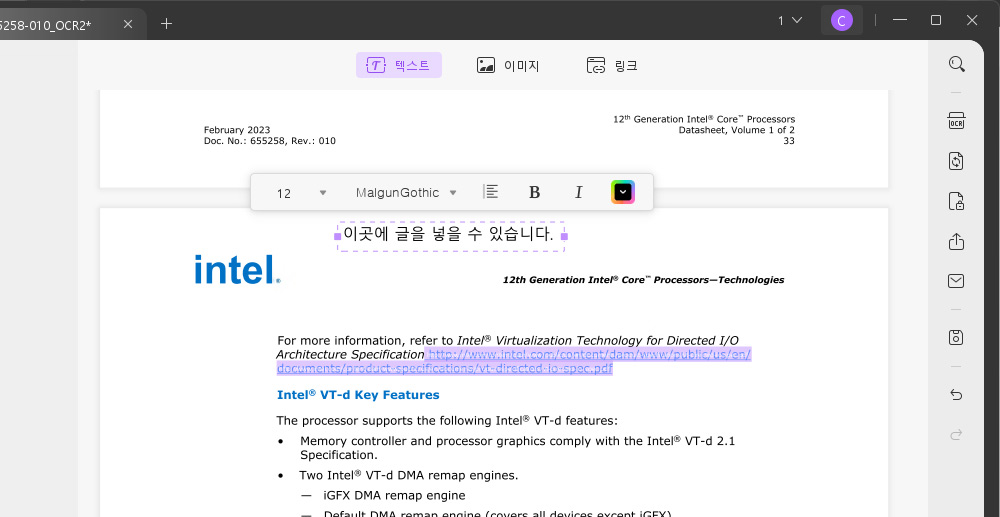The image size is (1000, 517).
Task: Switch to the 이미지 (Image) edit mode
Action: [508, 65]
